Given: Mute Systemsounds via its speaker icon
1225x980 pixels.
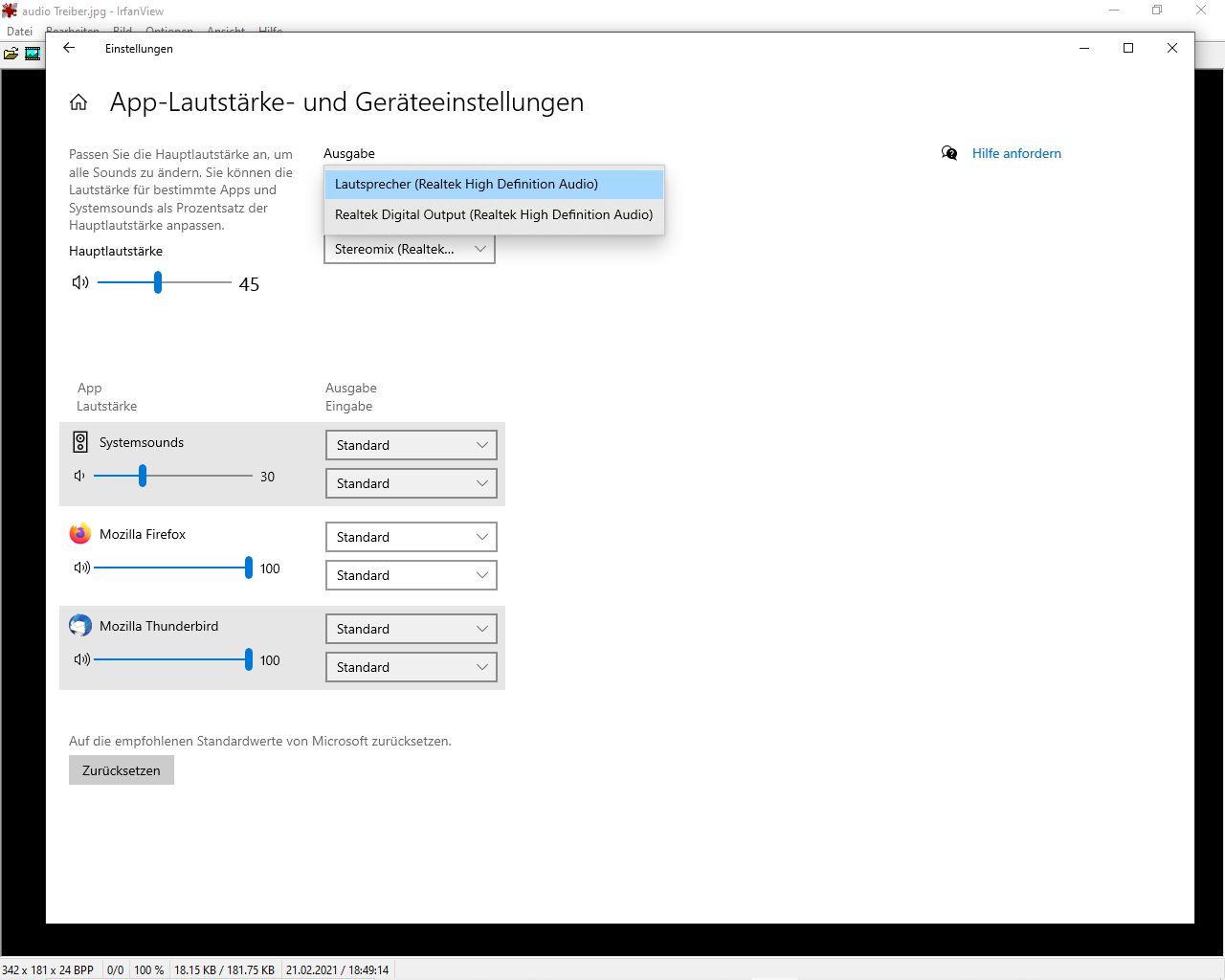Looking at the screenshot, I should tap(79, 476).
